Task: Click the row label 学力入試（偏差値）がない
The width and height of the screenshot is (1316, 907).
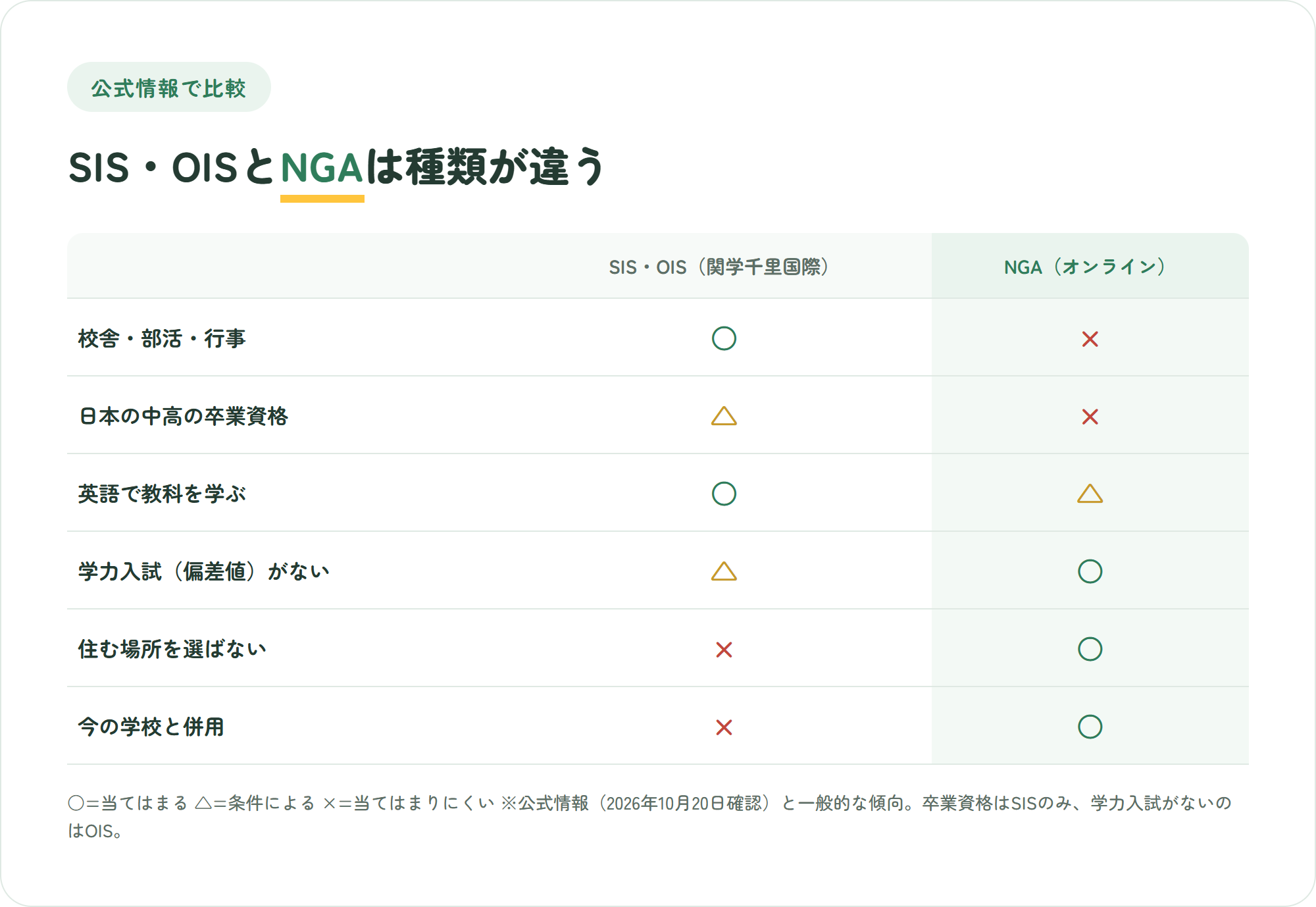Action: tap(203, 571)
